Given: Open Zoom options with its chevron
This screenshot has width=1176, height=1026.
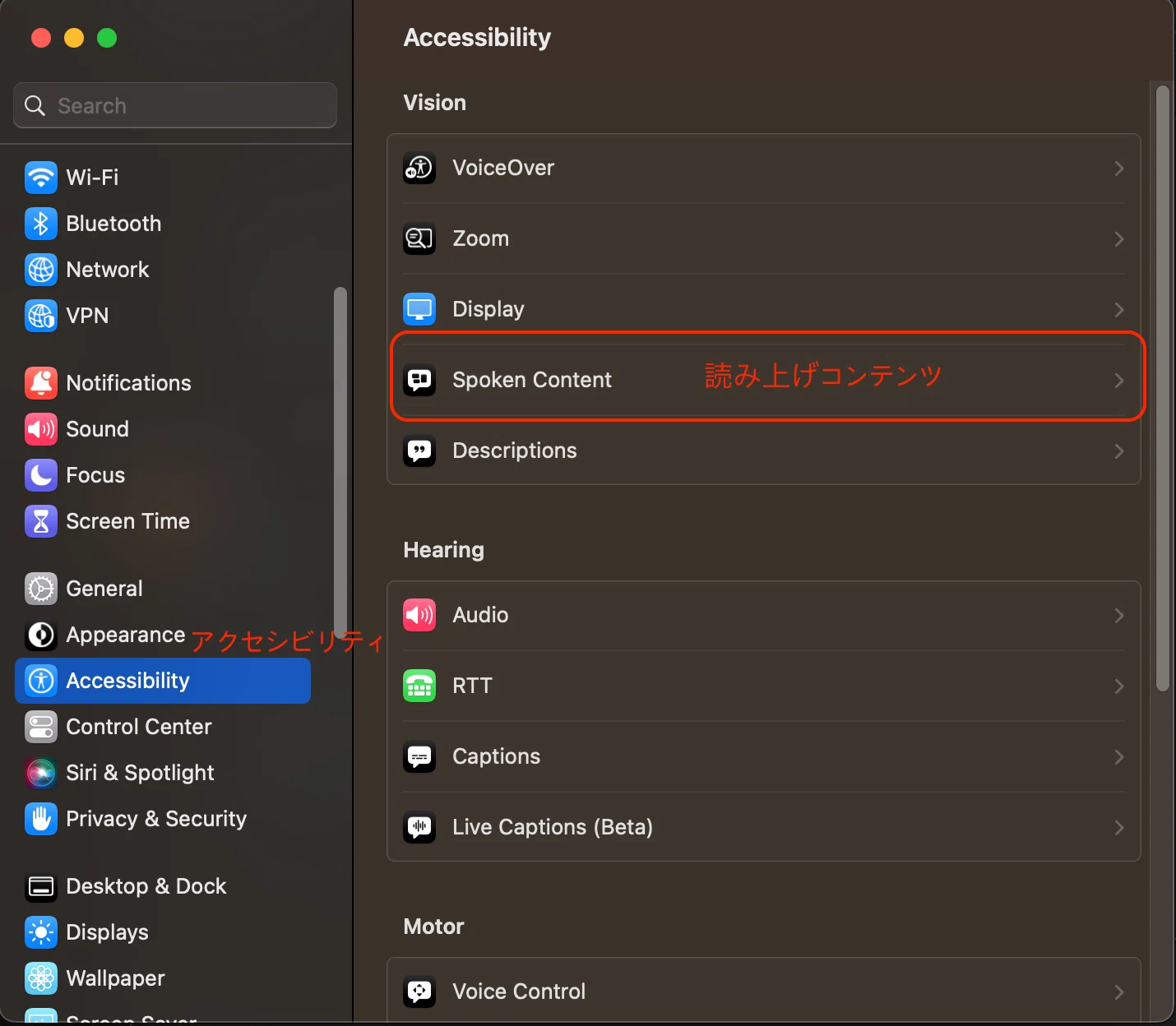Looking at the screenshot, I should pos(1118,239).
